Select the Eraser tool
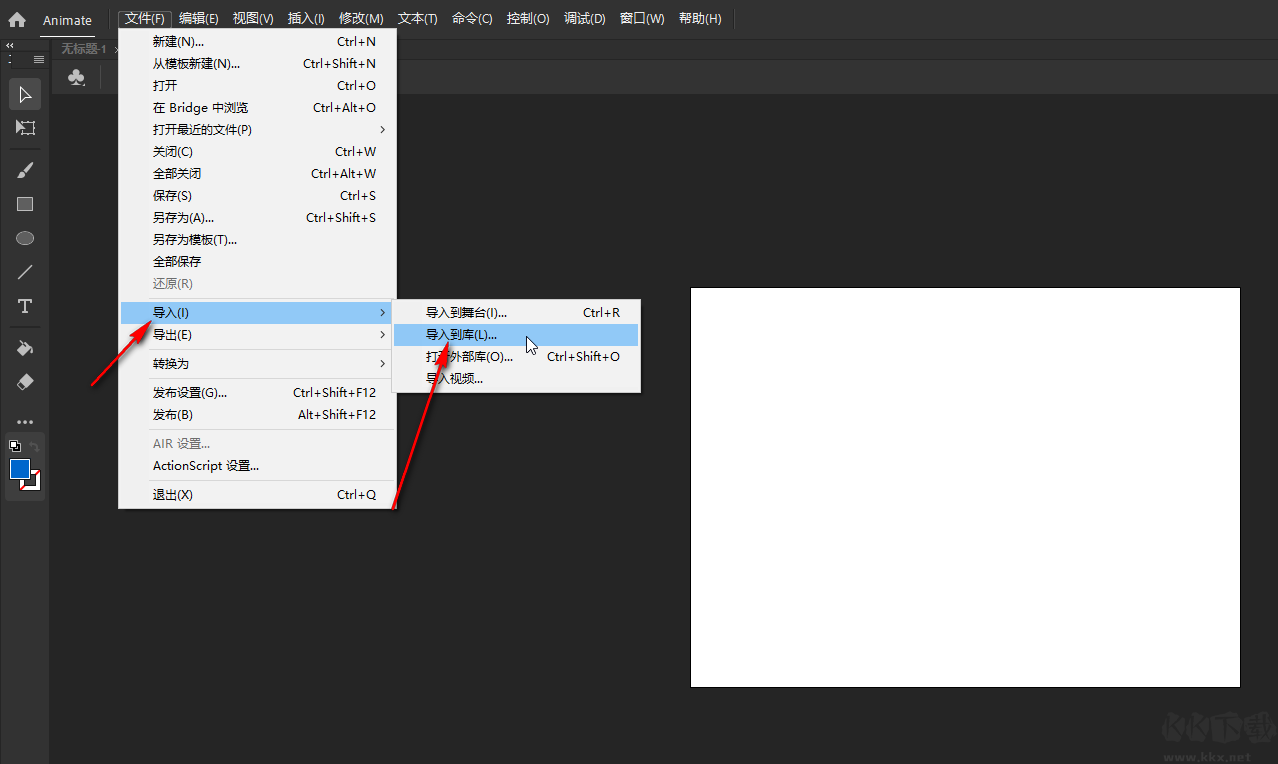The image size is (1278, 764). pyautogui.click(x=24, y=381)
